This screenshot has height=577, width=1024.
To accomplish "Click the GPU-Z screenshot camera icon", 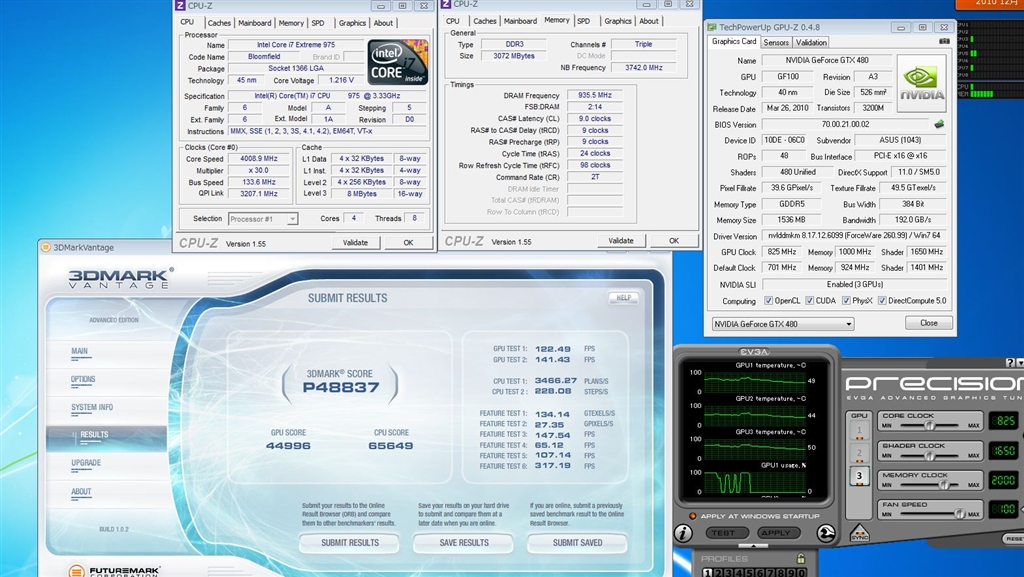I will [944, 41].
